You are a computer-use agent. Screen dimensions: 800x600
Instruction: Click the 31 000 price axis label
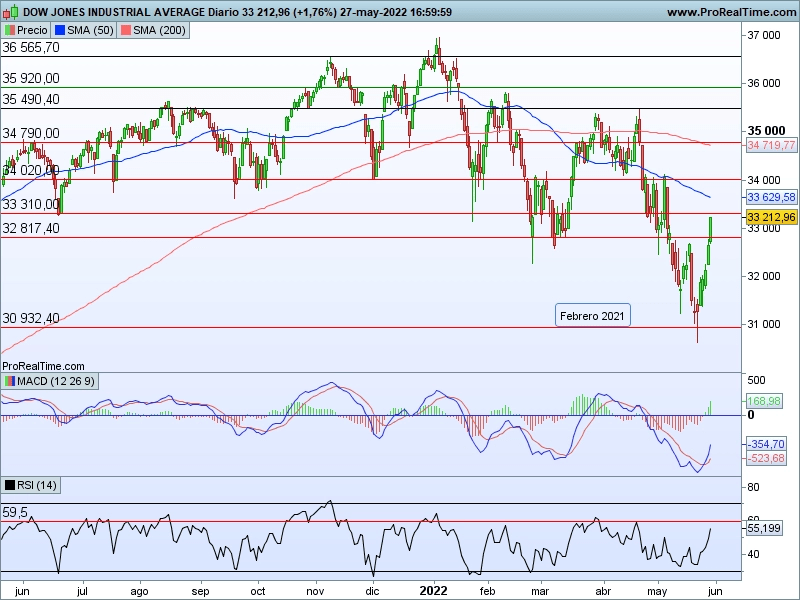coord(764,324)
